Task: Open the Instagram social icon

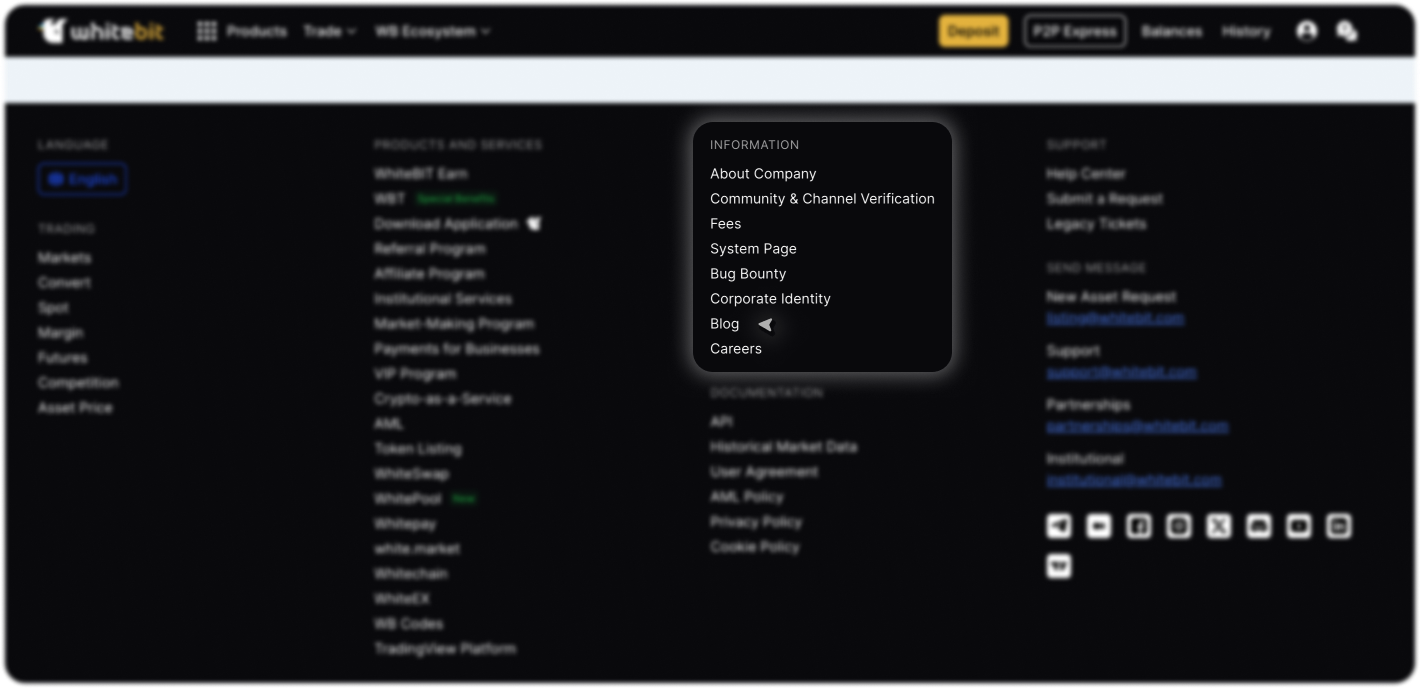Action: 1179,526
